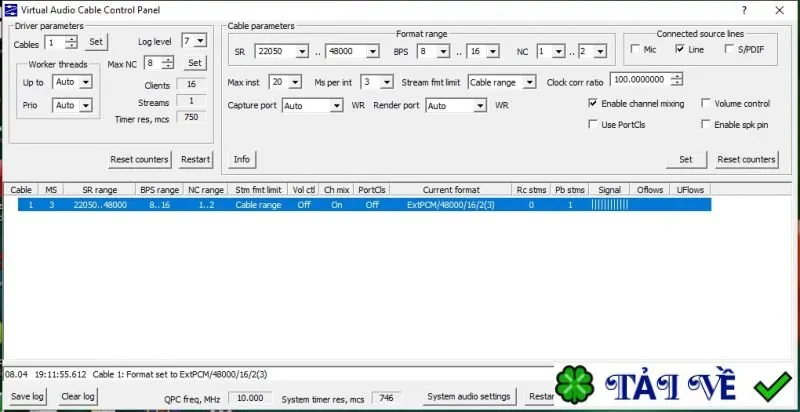Toggle Enable channel mixing checkbox

593,103
